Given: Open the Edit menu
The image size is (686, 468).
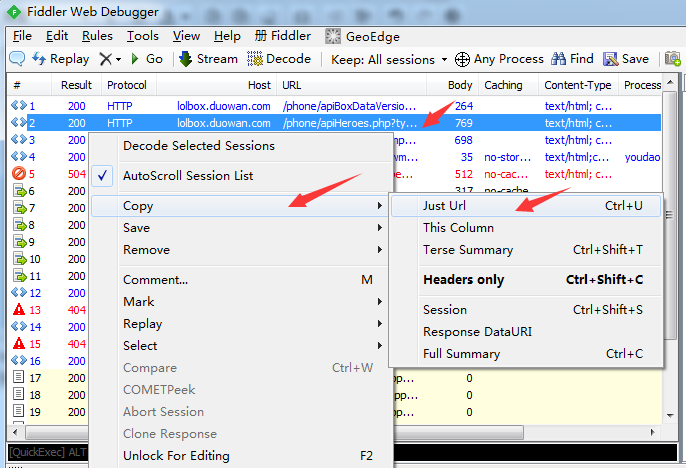Looking at the screenshot, I should (57, 36).
